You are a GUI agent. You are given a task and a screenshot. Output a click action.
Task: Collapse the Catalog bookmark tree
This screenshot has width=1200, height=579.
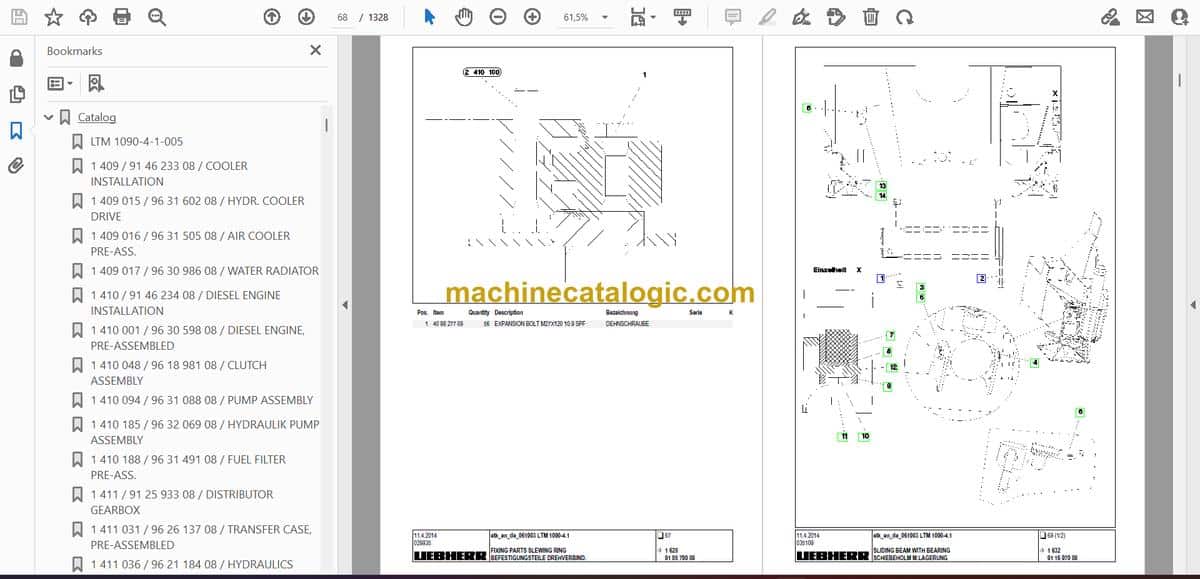[x=49, y=117]
